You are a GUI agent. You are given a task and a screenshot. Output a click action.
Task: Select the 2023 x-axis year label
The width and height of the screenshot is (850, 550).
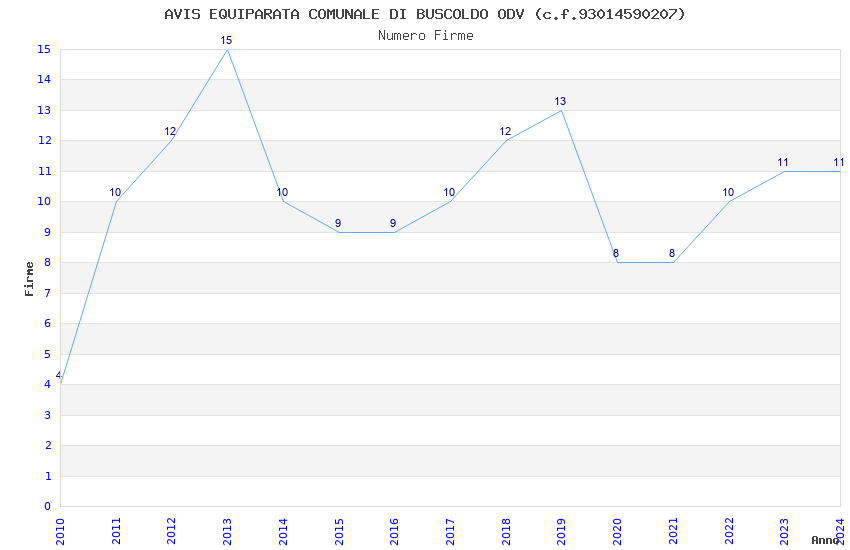[x=784, y=531]
